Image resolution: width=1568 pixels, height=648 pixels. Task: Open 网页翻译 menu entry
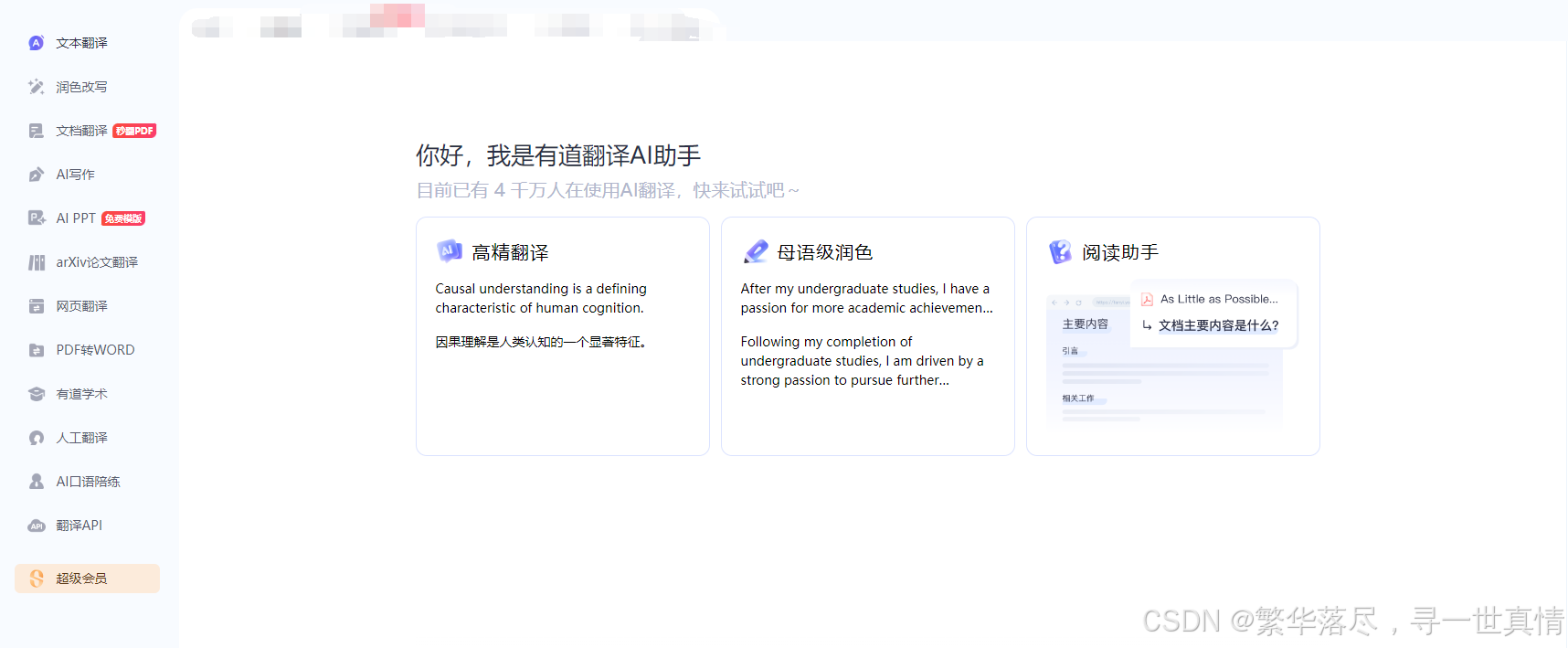click(81, 306)
